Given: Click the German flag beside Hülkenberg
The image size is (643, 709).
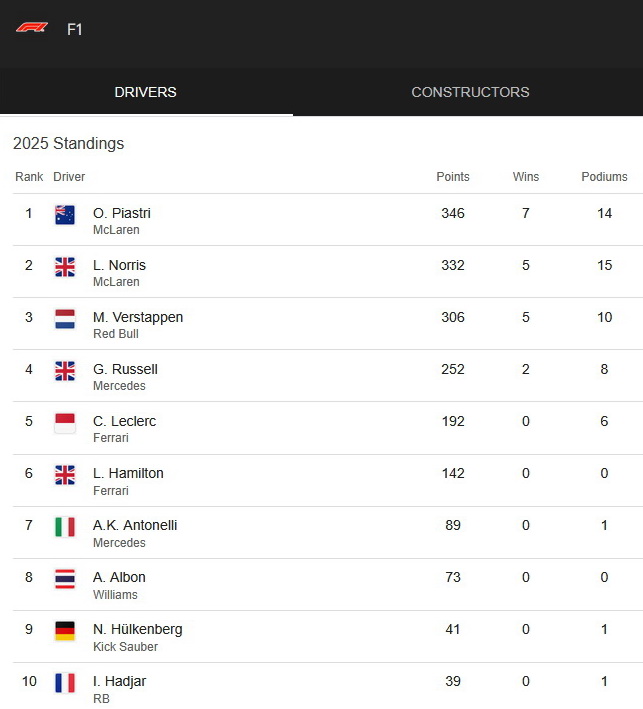Looking at the screenshot, I should coord(65,630).
